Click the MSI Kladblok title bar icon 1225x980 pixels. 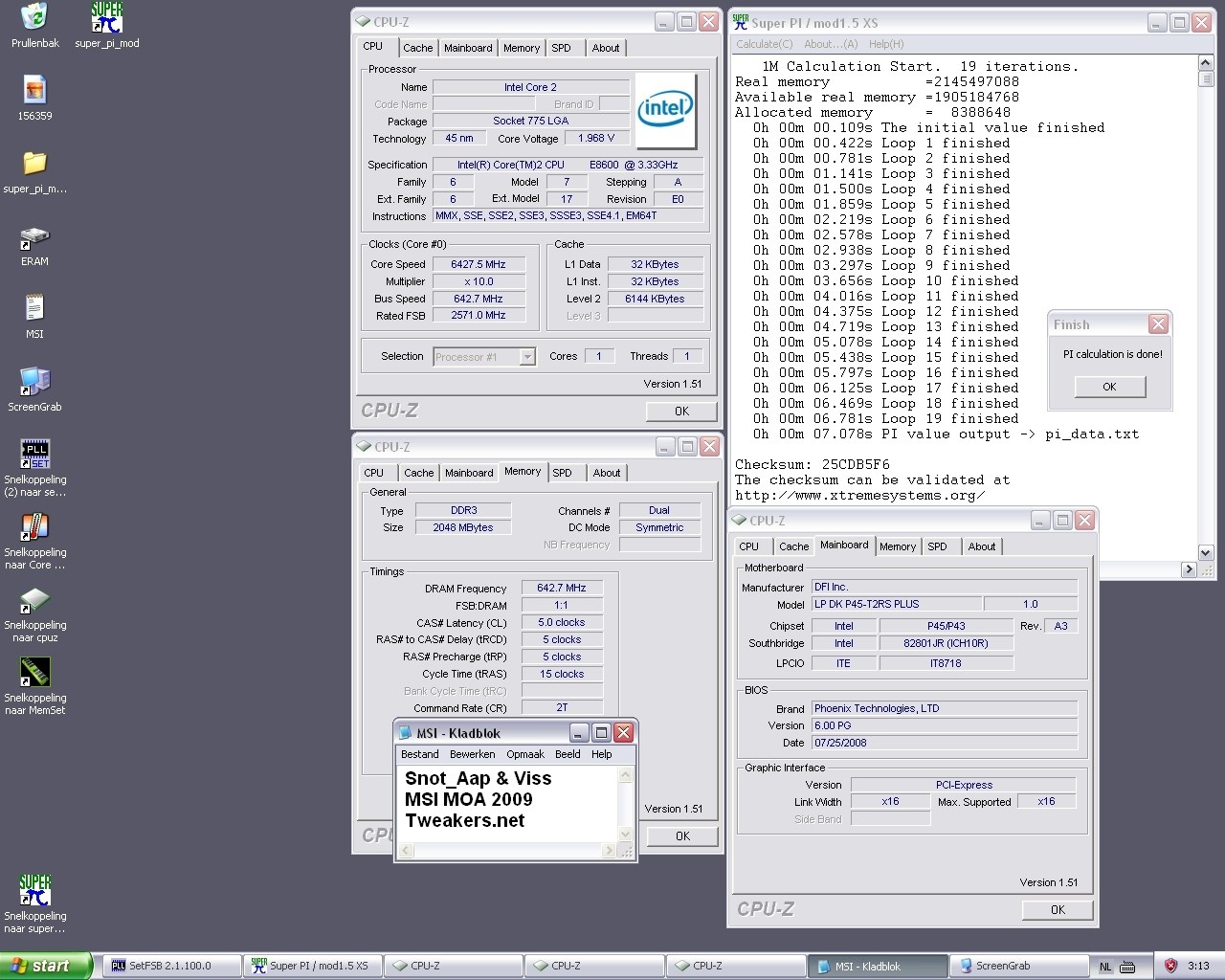point(405,733)
